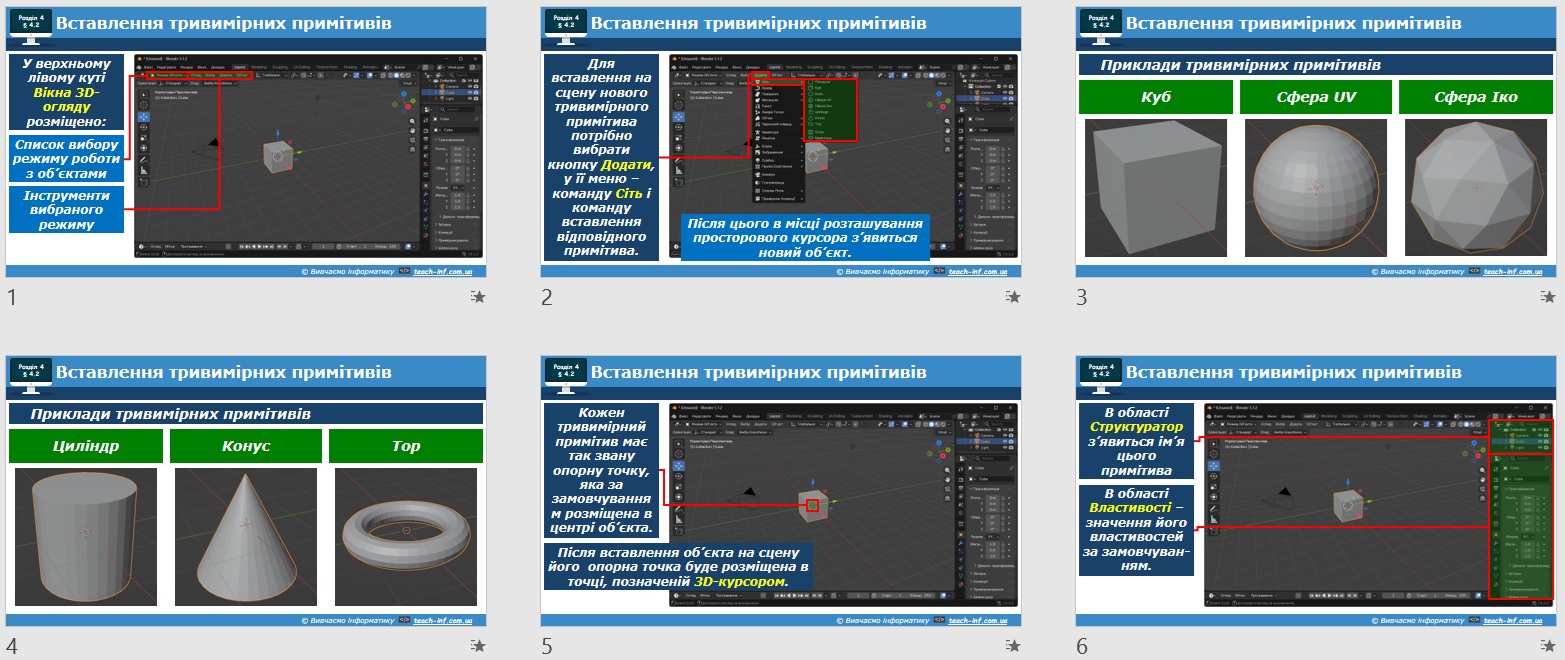
Task: Click the slide number 4 label
Action: [x=12, y=646]
